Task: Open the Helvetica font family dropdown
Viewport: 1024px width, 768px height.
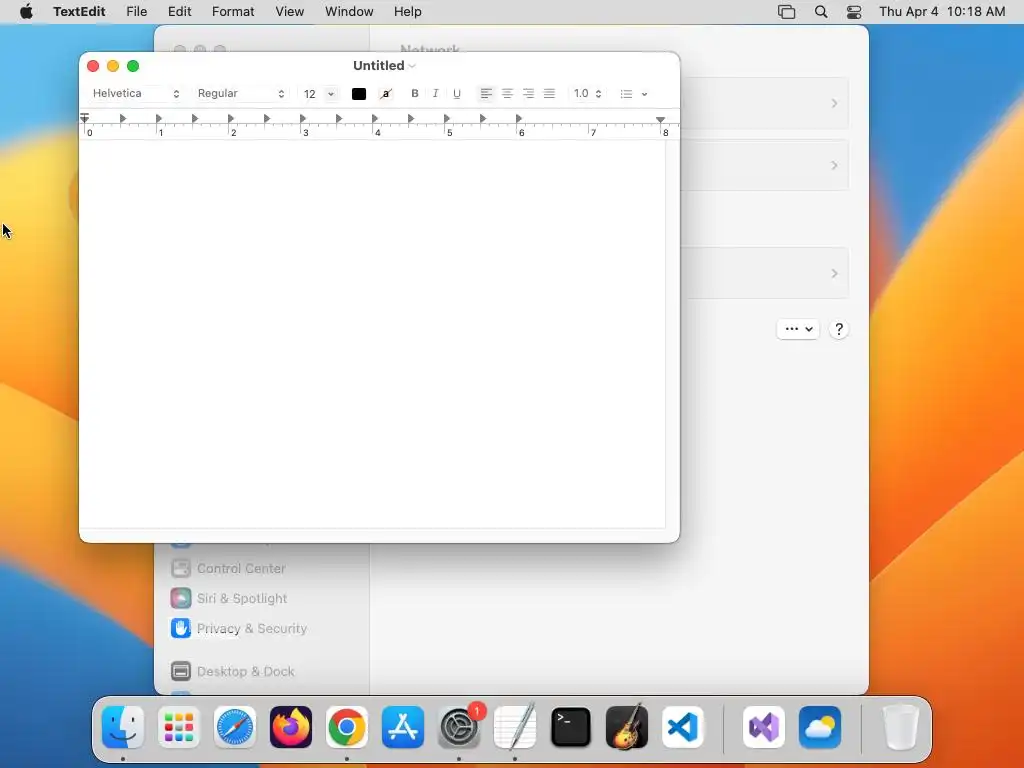Action: coord(135,93)
